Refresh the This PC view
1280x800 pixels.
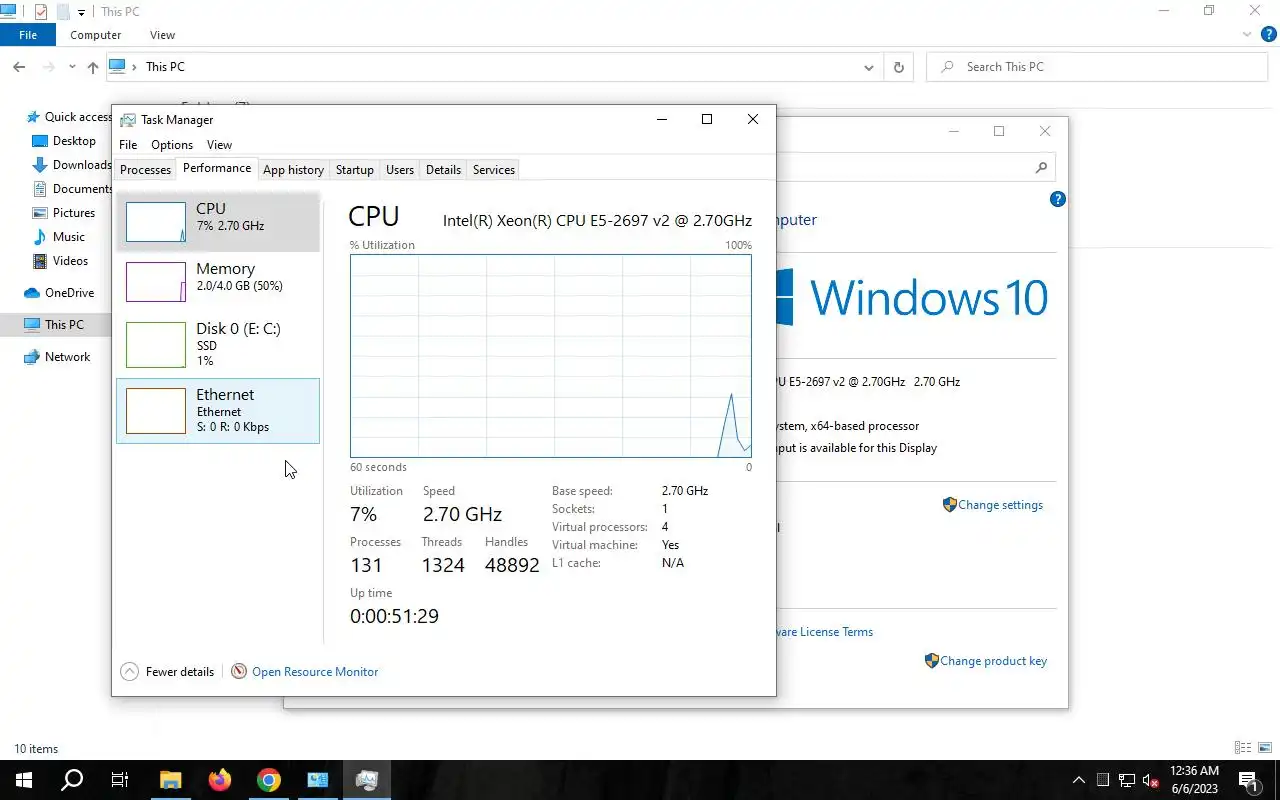tap(898, 67)
